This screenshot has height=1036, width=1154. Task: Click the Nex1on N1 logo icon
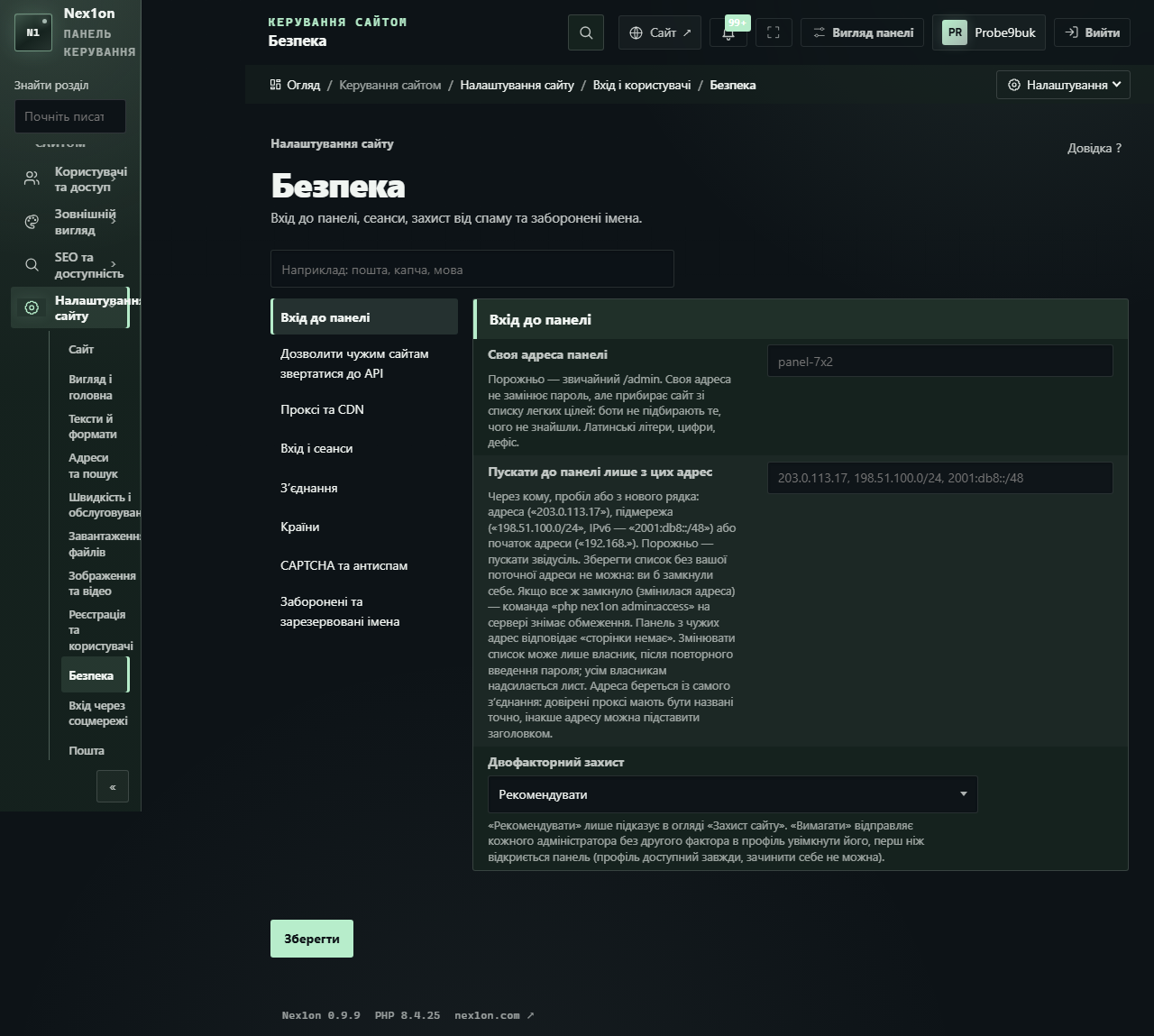tap(33, 32)
